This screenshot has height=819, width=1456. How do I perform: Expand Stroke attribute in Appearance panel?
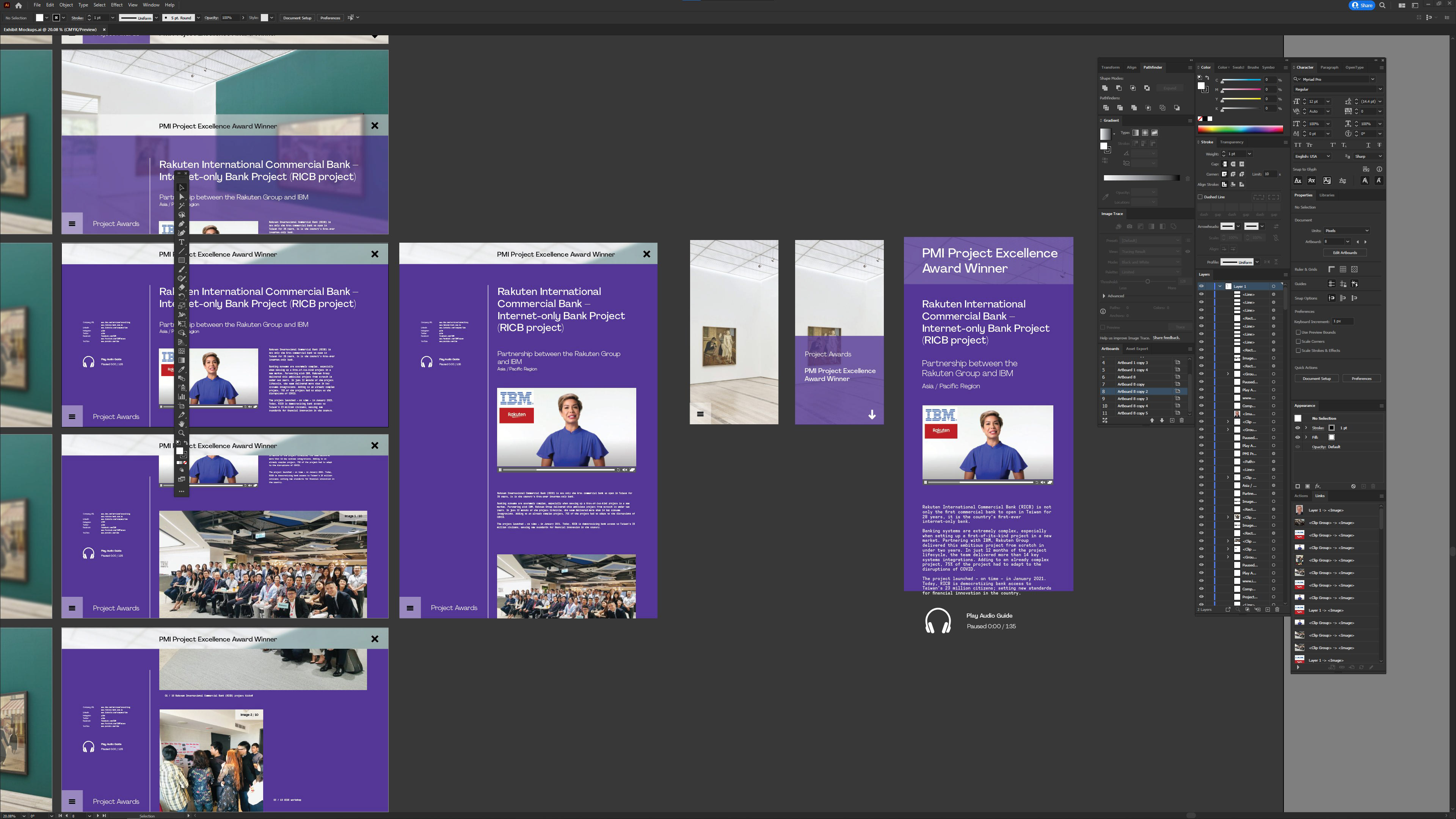tap(1305, 428)
